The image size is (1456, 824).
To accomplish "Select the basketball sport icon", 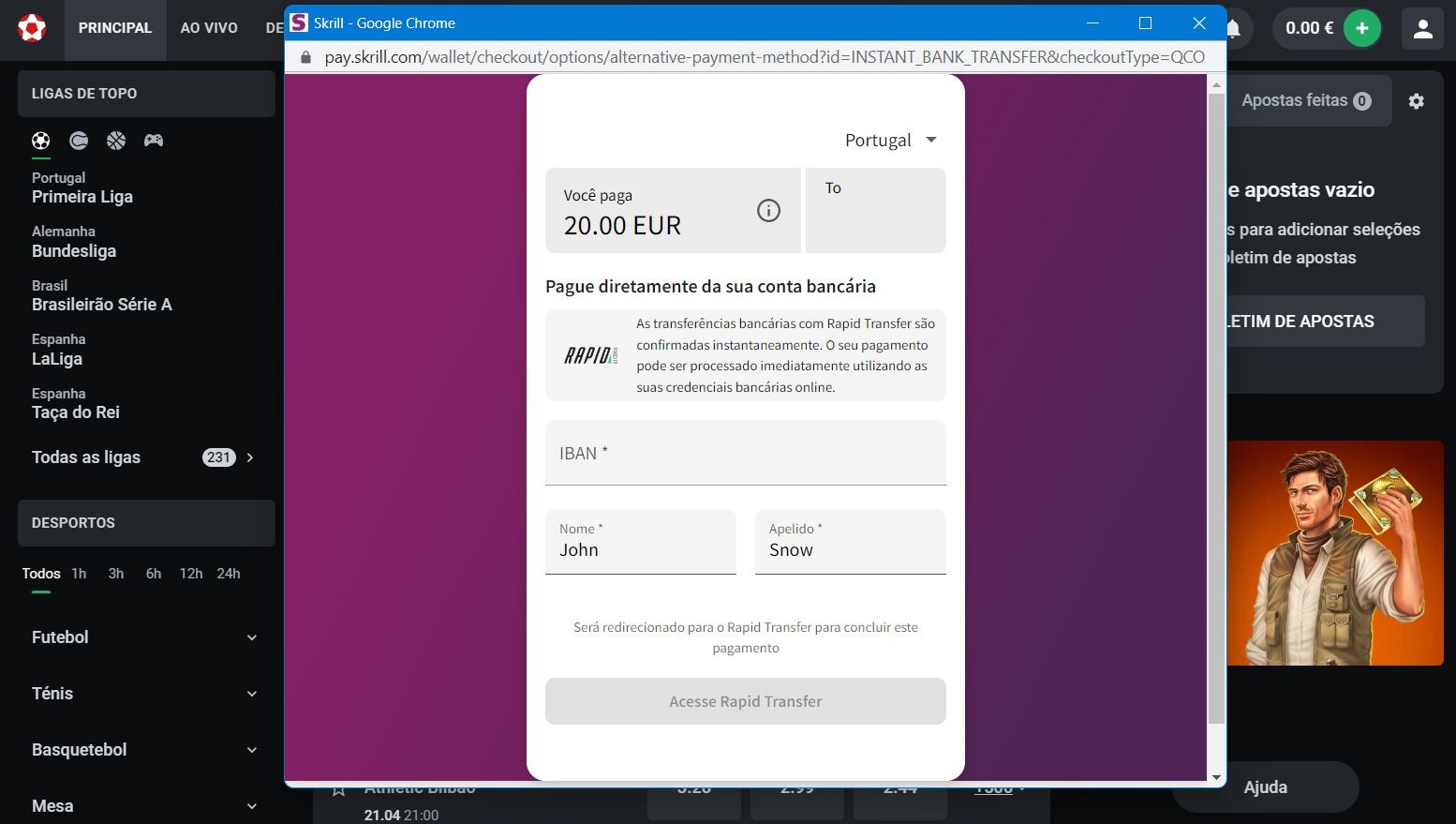I will click(116, 141).
